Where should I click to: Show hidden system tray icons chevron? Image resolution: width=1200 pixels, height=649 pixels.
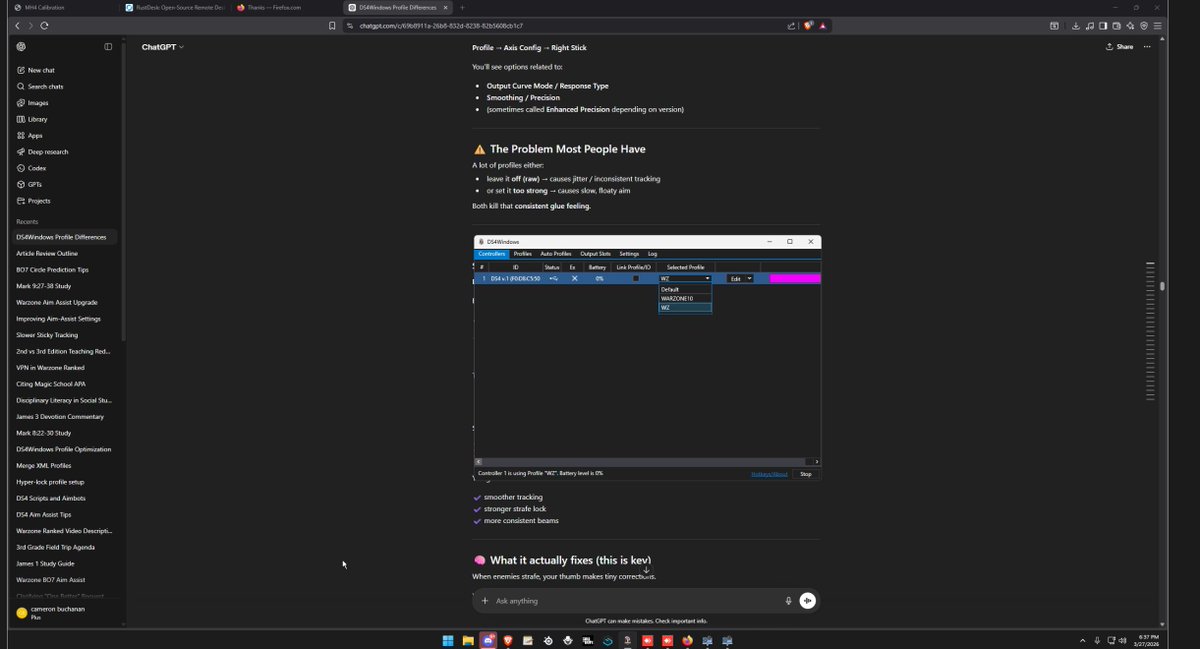point(1083,640)
